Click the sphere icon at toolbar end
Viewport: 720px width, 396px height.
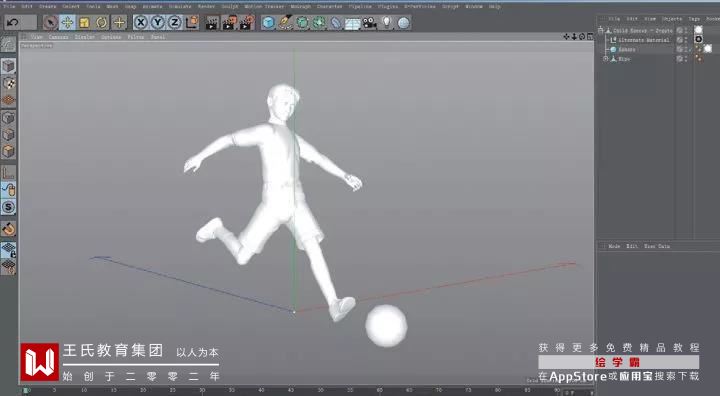point(403,23)
